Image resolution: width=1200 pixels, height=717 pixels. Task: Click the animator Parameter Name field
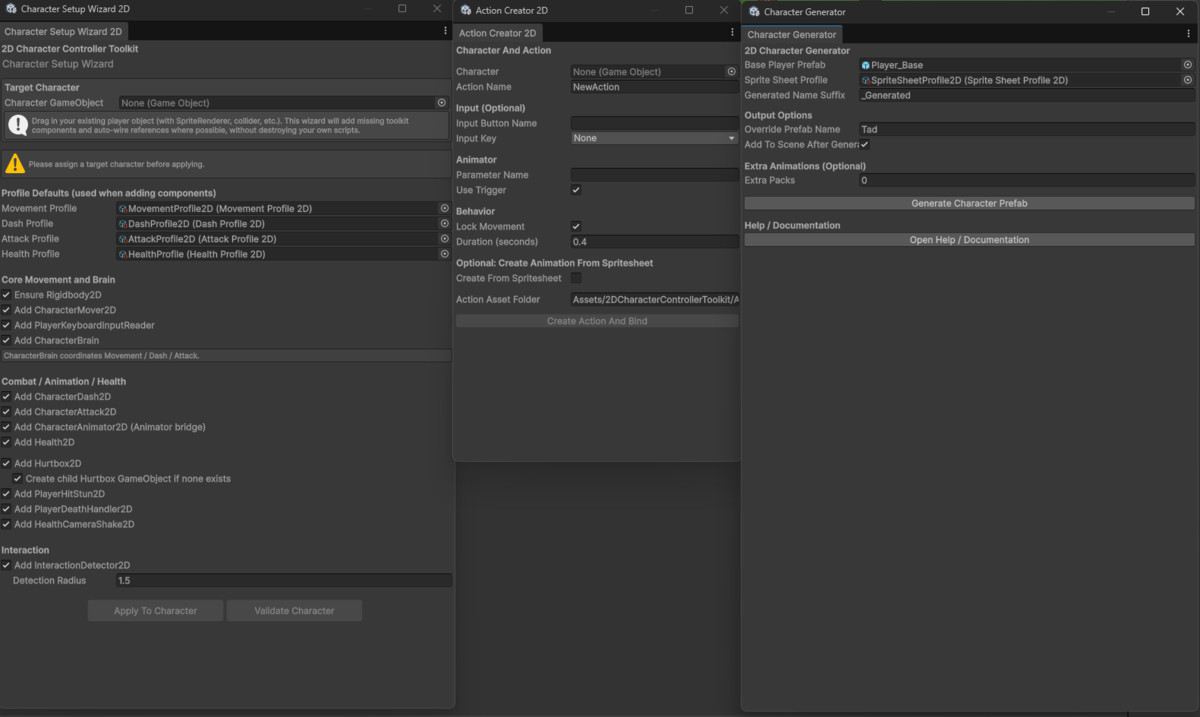654,175
